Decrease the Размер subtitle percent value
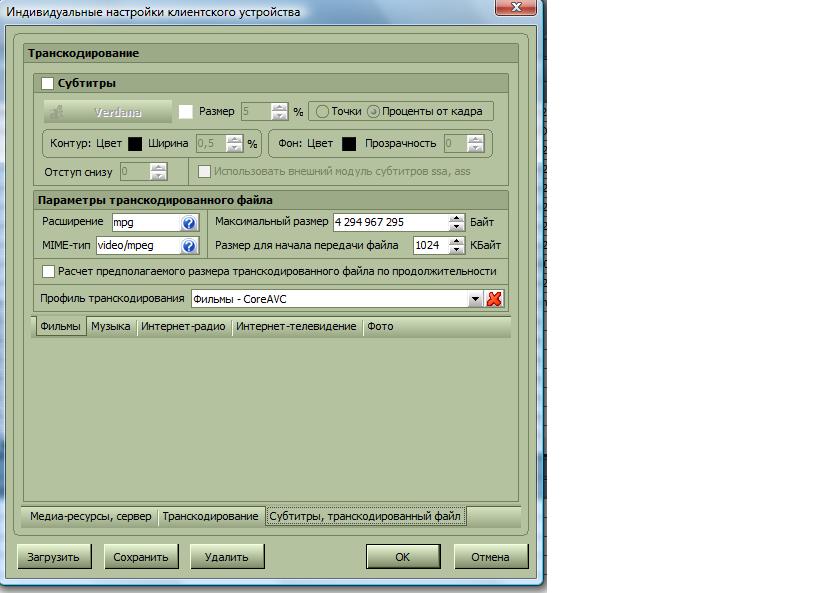Image resolution: width=840 pixels, height=593 pixels. [279, 116]
